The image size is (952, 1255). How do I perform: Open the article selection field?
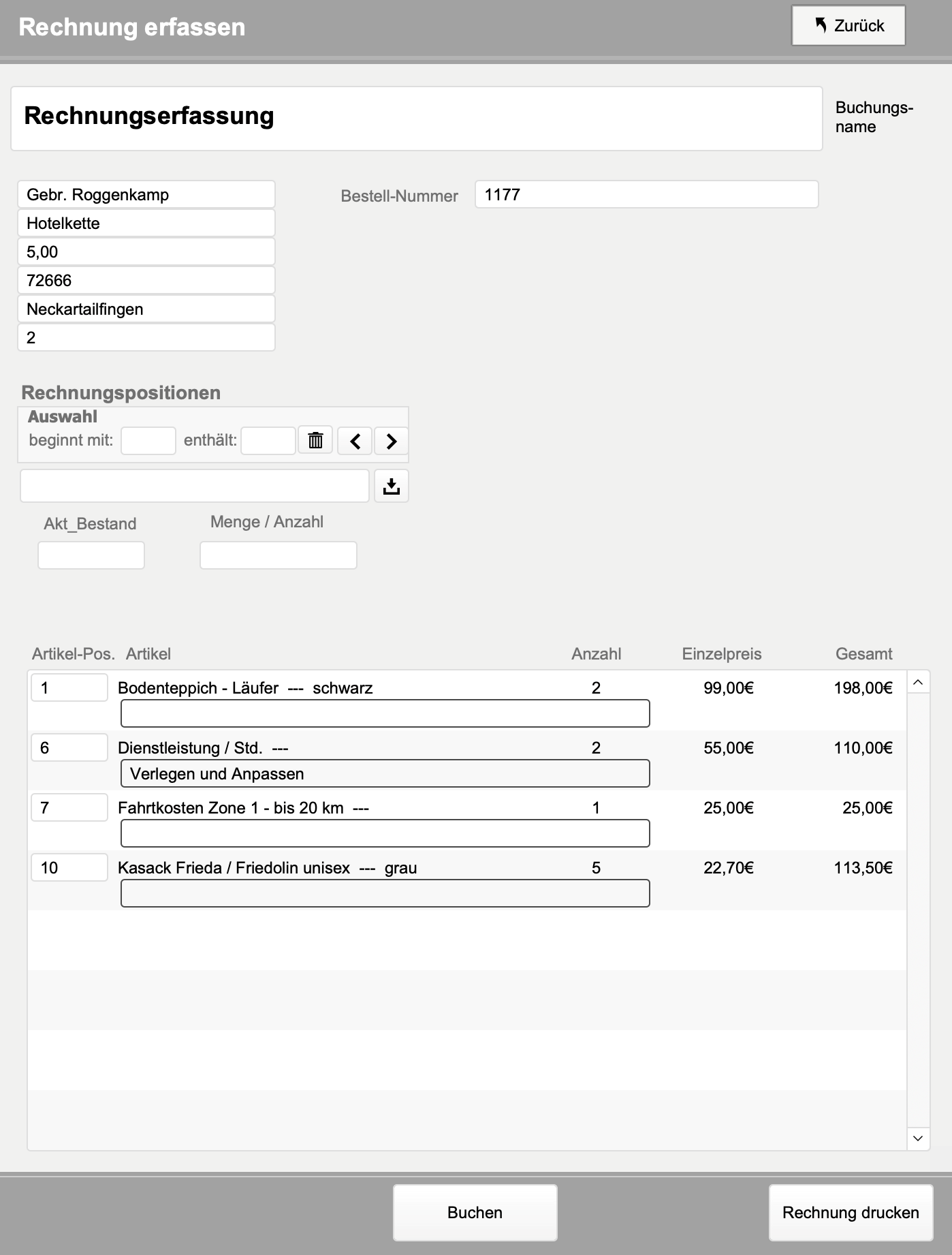(x=195, y=486)
